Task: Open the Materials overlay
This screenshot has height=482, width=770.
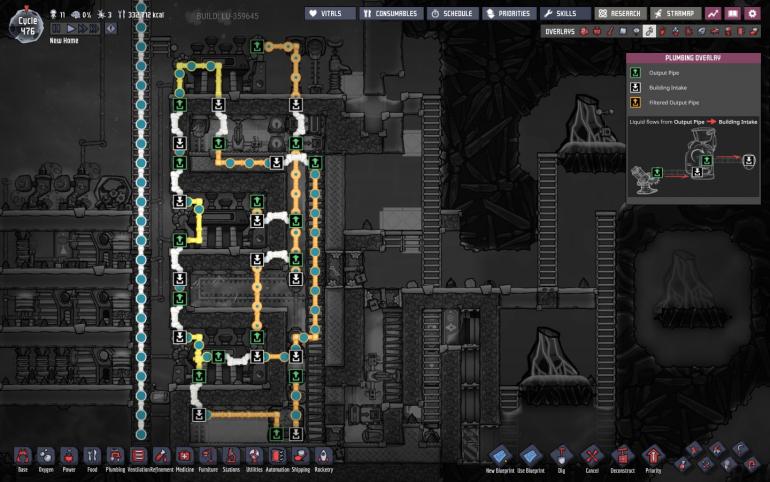Action: tap(623, 31)
